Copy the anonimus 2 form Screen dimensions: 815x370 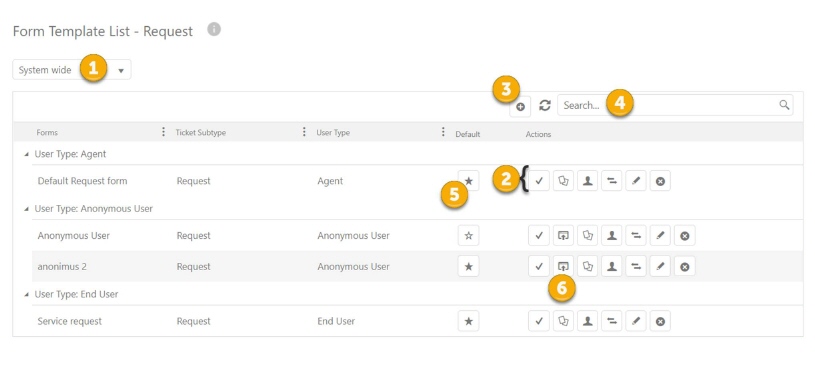[587, 267]
